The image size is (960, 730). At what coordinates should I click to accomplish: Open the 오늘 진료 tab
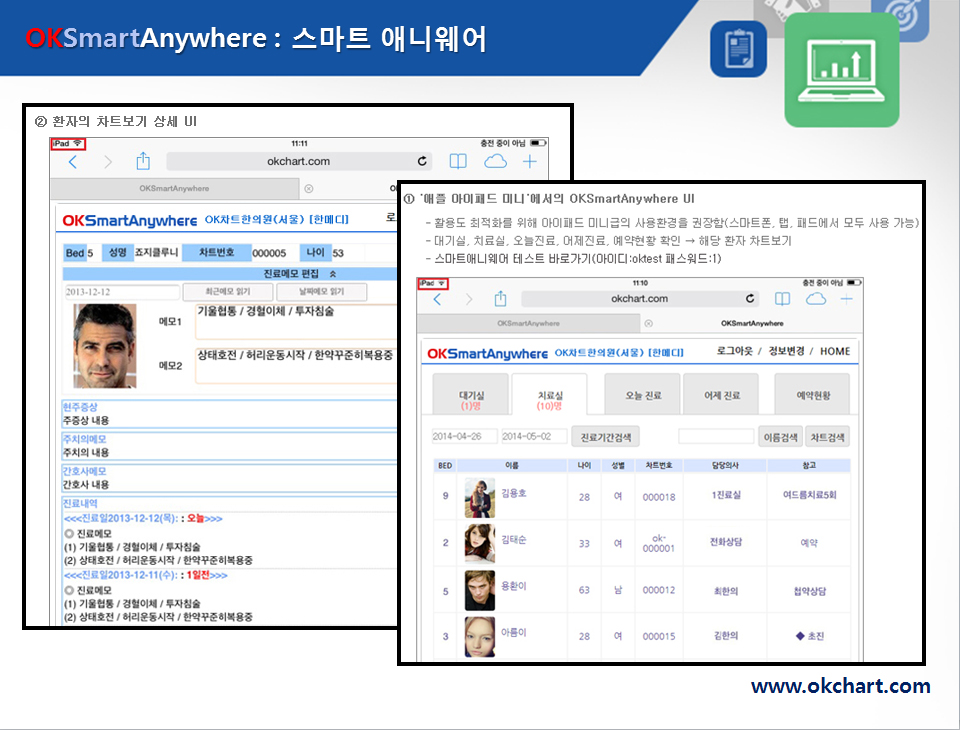[x=643, y=394]
